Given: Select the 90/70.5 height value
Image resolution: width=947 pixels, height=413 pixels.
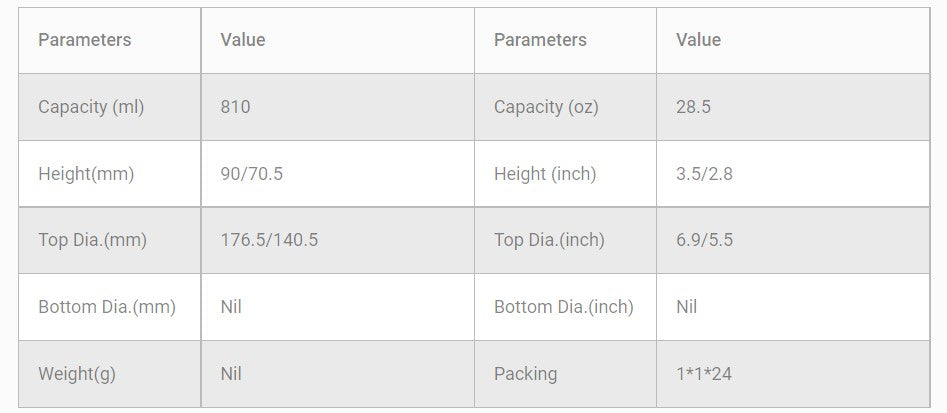Looking at the screenshot, I should 251,174.
